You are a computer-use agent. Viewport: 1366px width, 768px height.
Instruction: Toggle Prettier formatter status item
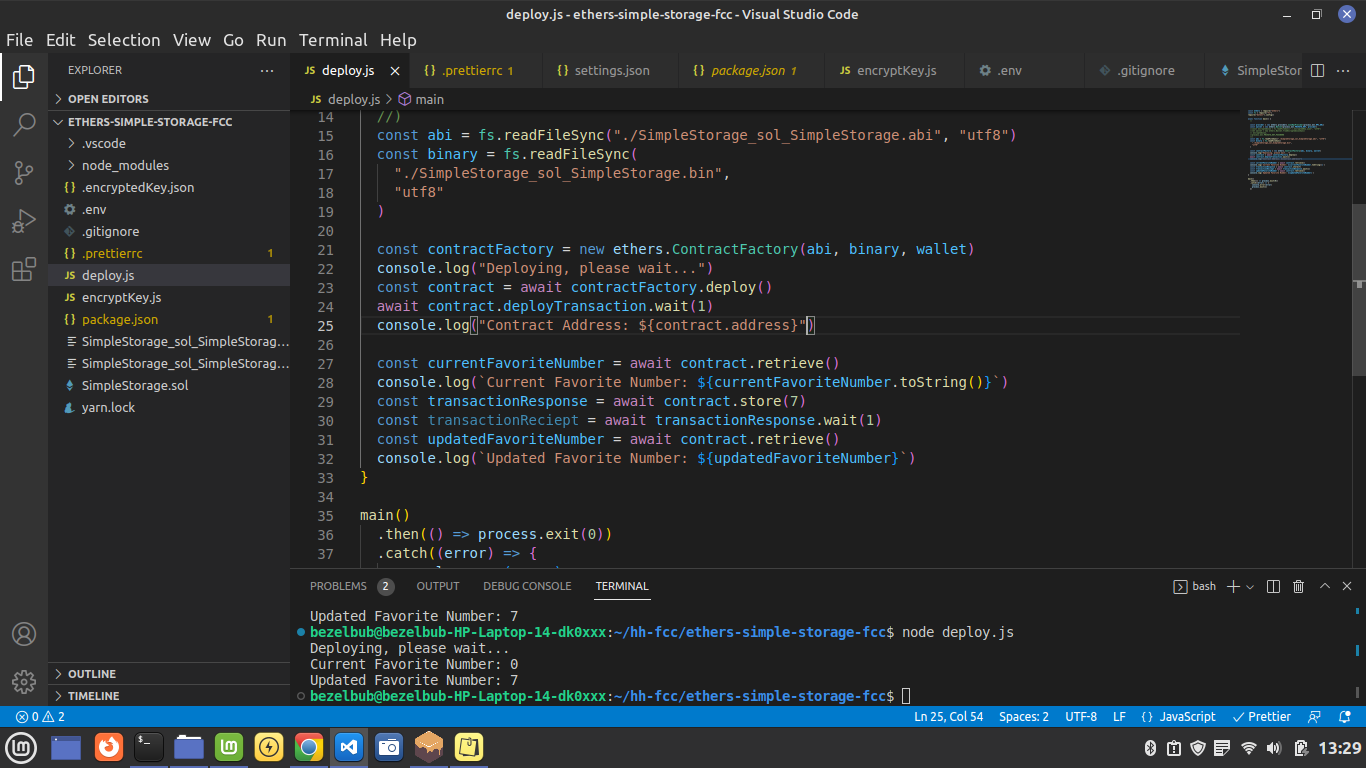1262,717
